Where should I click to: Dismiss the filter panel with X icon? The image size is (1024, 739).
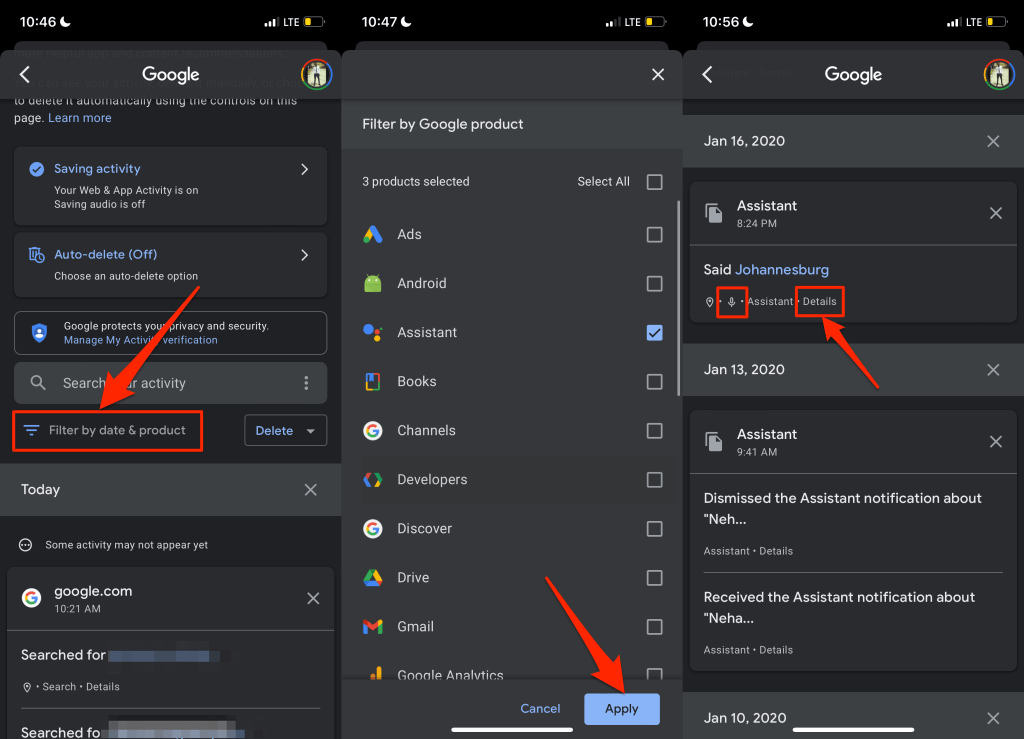coord(657,75)
